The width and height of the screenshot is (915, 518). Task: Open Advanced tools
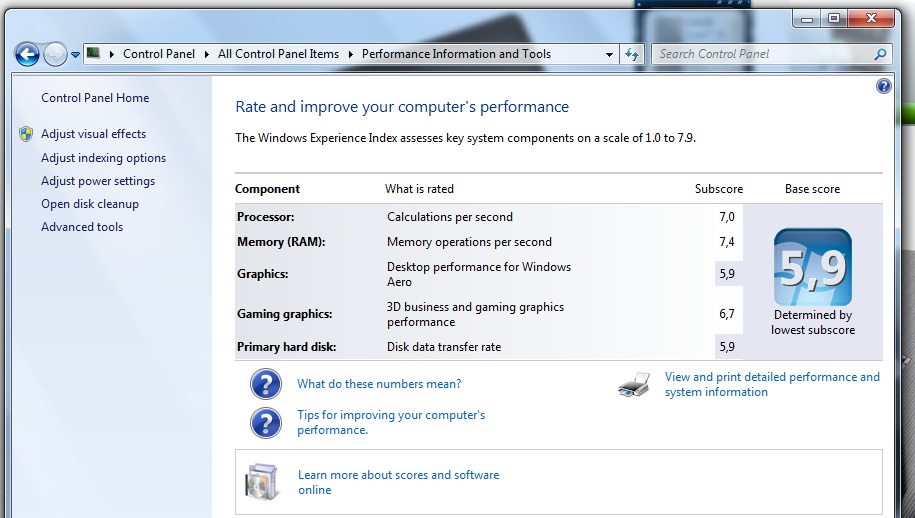tap(82, 227)
